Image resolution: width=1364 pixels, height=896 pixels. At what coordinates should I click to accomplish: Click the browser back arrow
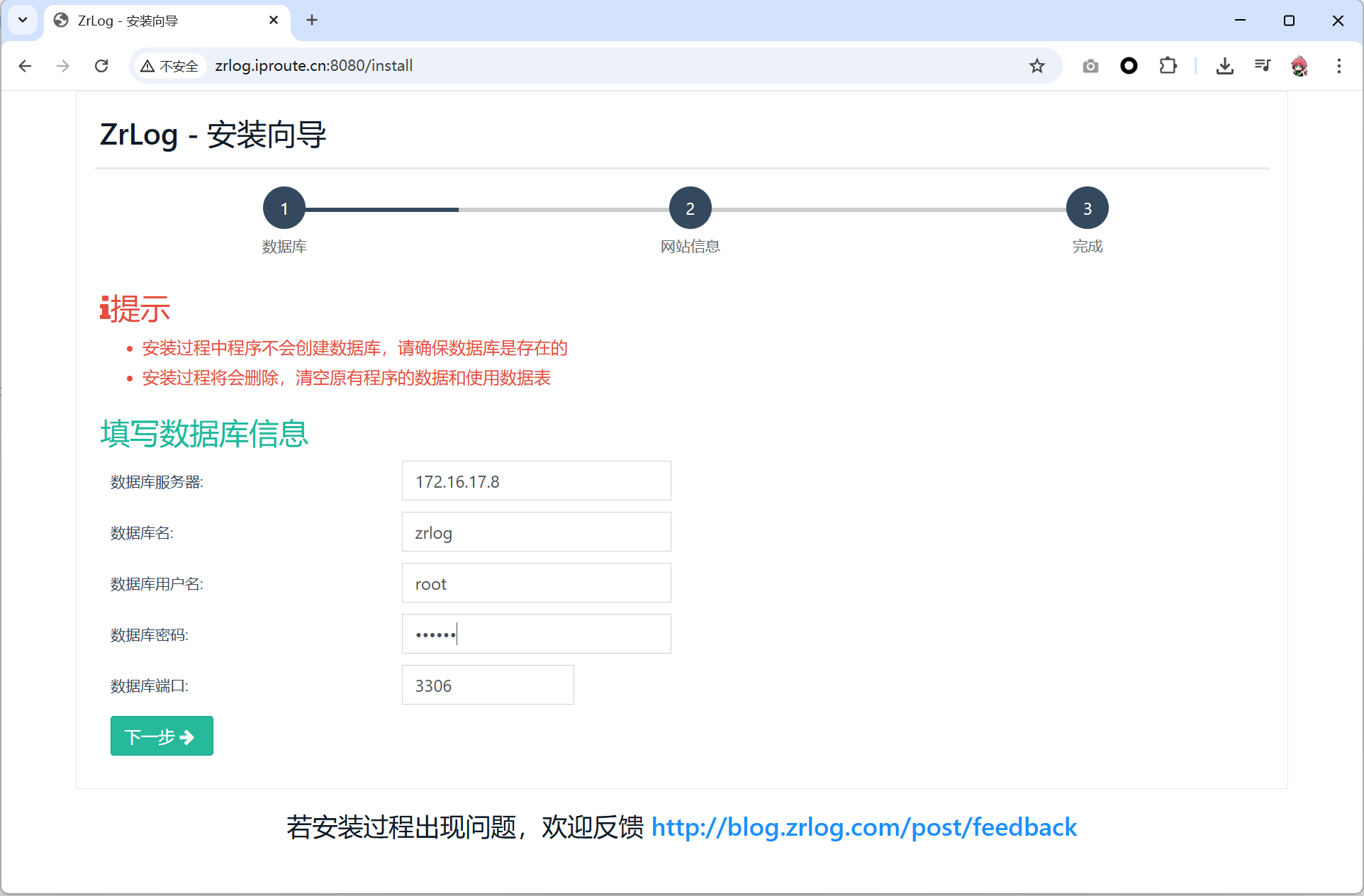[26, 66]
